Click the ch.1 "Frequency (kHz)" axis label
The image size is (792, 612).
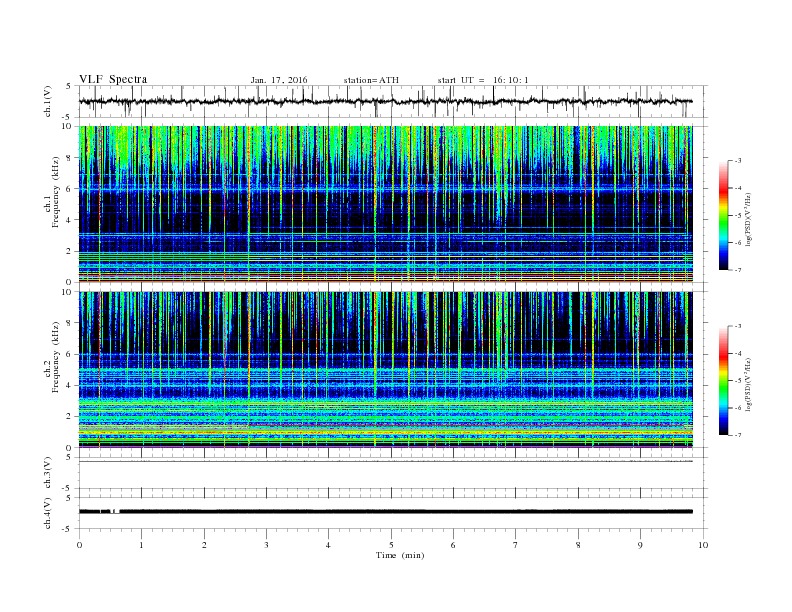55,192
